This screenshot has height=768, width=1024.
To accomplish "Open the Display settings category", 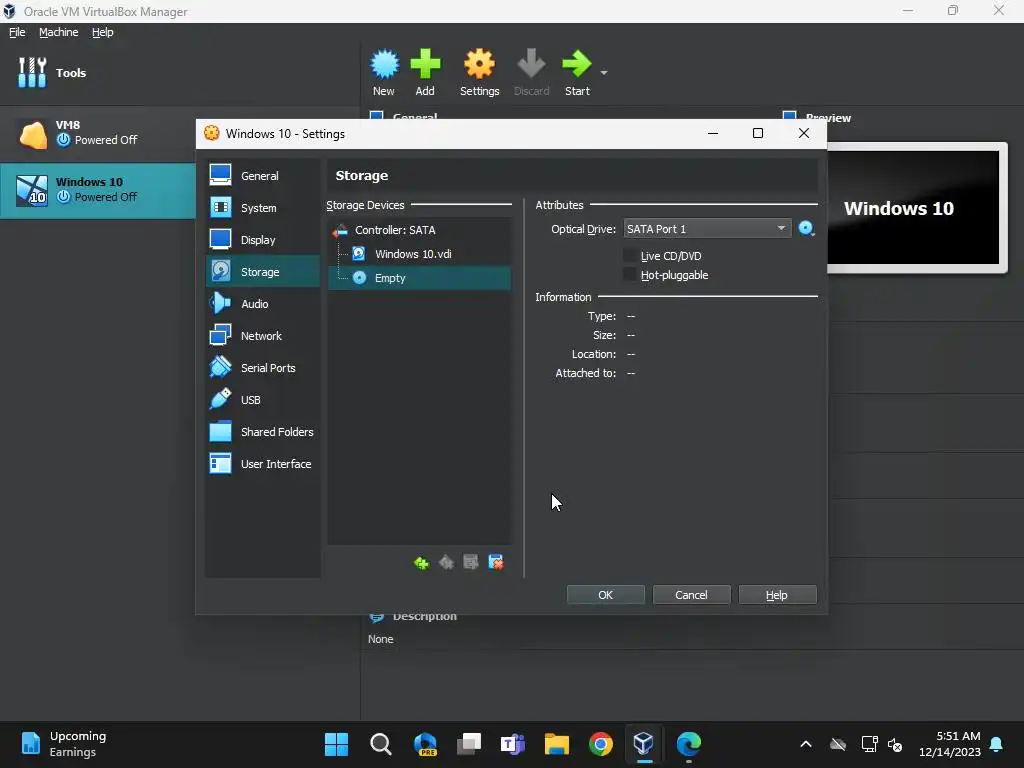I will click(x=263, y=240).
